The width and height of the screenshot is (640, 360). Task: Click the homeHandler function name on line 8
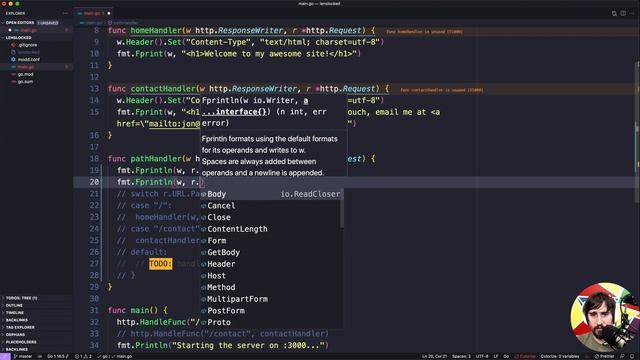click(x=156, y=31)
